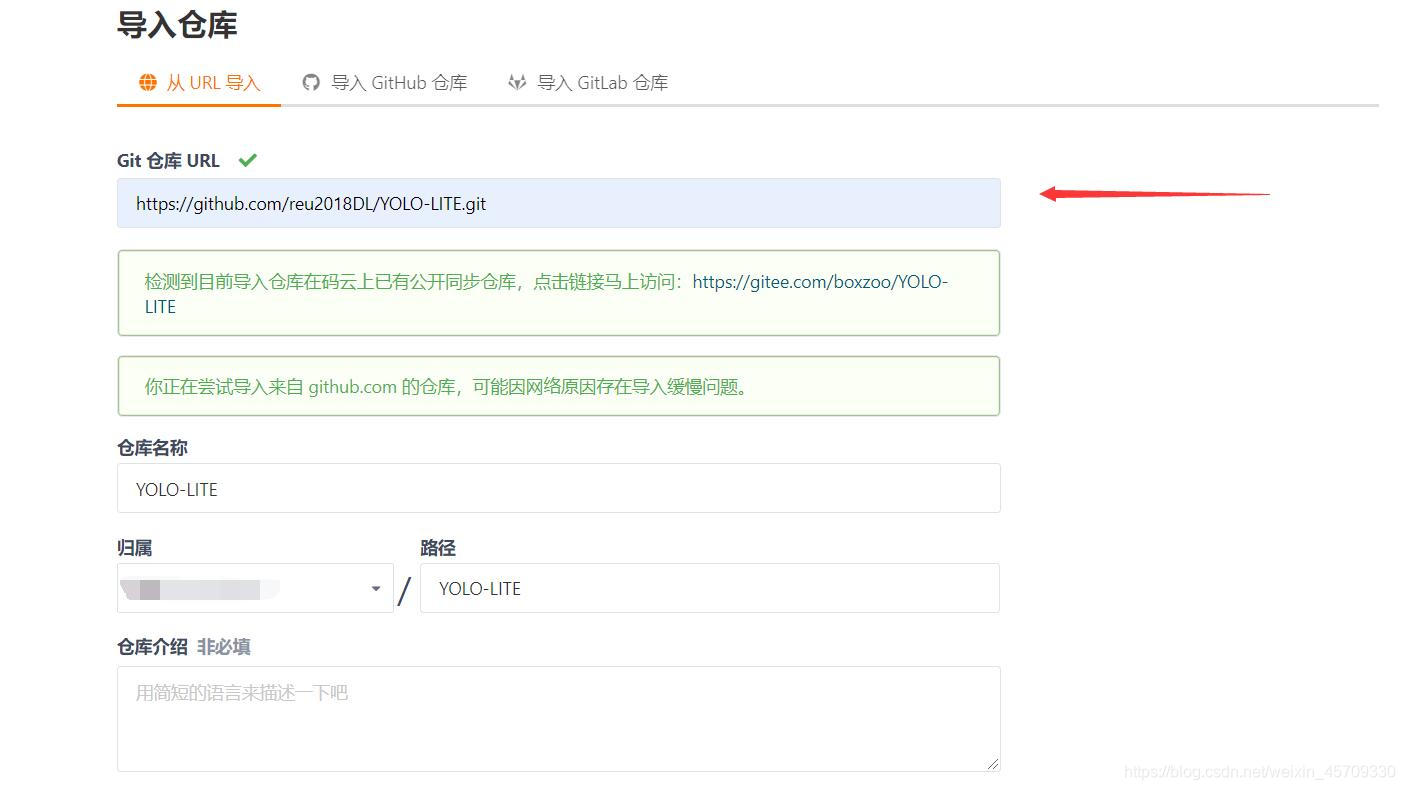Image resolution: width=1405 pixels, height=790 pixels.
Task: Click the 导入仓库 page heading
Action: click(177, 24)
